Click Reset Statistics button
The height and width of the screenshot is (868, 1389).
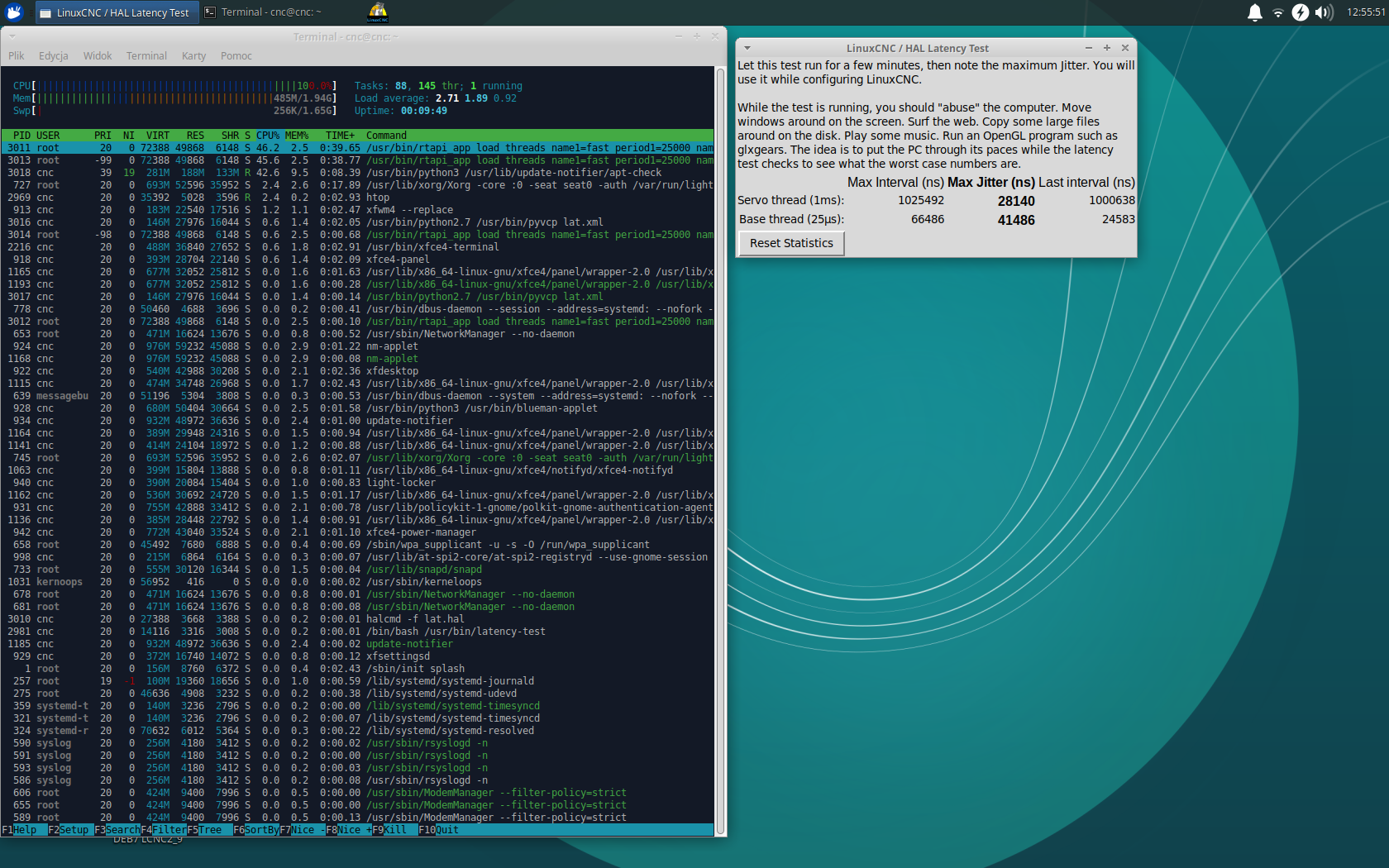click(791, 243)
